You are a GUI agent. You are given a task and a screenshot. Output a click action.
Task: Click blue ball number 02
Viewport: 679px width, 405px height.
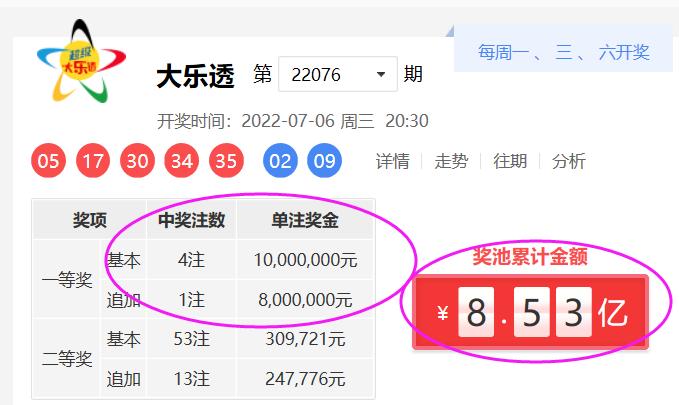(x=280, y=161)
